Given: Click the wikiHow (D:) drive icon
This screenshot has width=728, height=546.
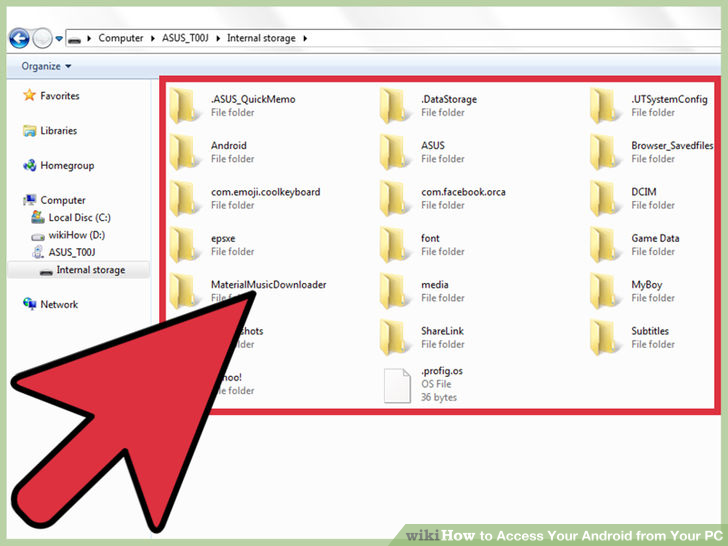Looking at the screenshot, I should [38, 236].
